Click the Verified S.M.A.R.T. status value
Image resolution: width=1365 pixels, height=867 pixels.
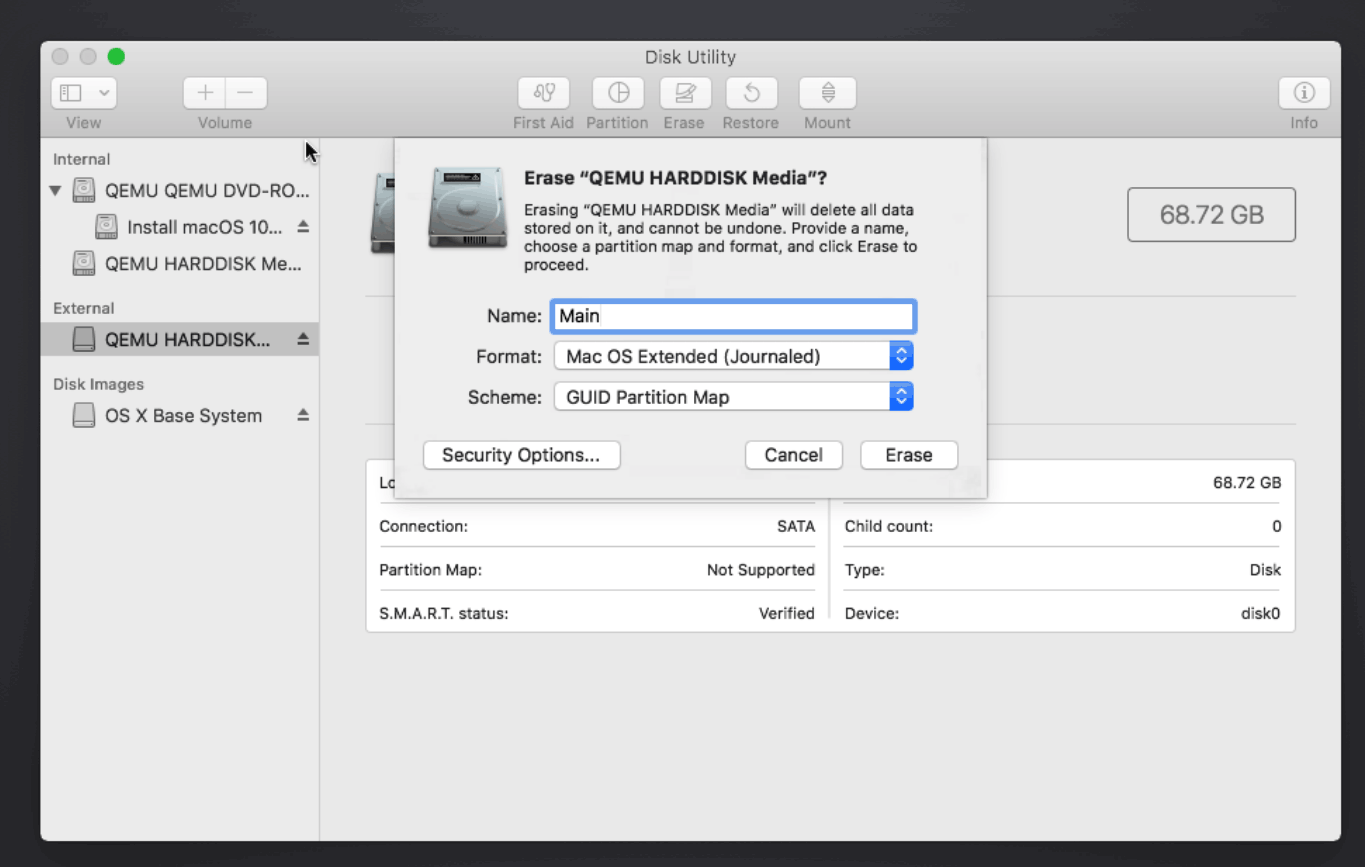click(x=787, y=614)
